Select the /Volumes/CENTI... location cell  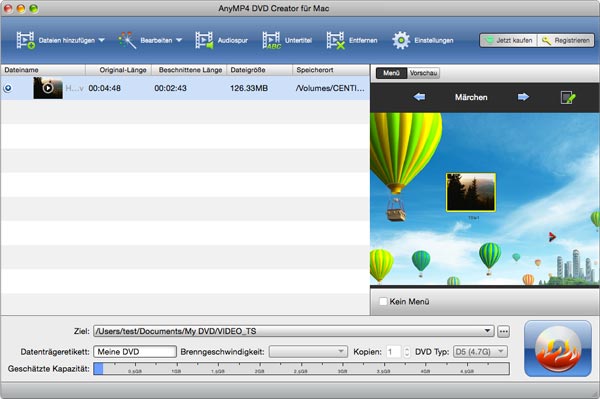point(330,88)
